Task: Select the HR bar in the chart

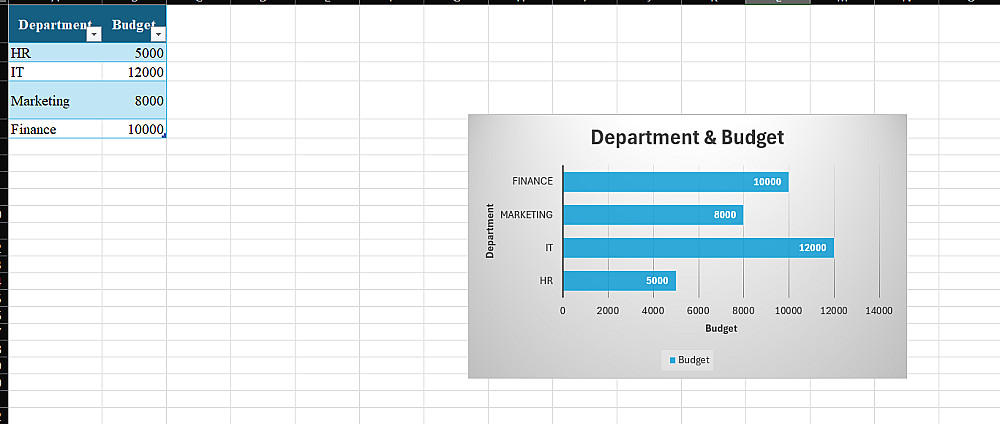Action: click(x=619, y=281)
